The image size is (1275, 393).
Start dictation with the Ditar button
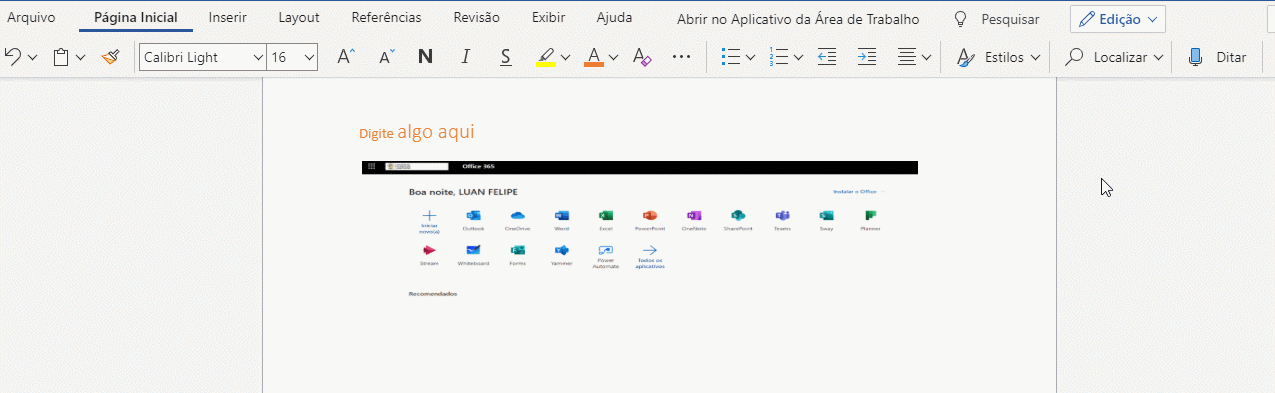[1217, 57]
